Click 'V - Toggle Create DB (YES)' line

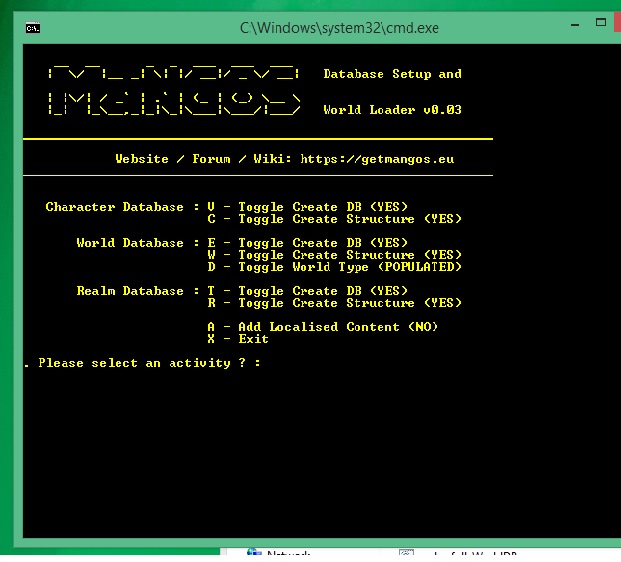click(307, 207)
